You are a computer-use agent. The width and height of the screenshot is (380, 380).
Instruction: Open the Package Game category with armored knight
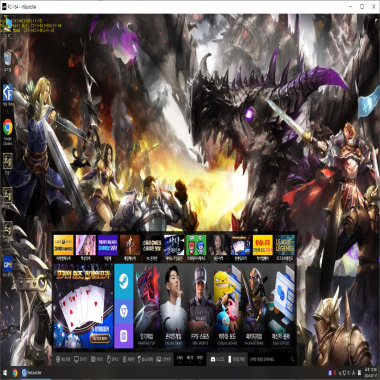coord(254,306)
